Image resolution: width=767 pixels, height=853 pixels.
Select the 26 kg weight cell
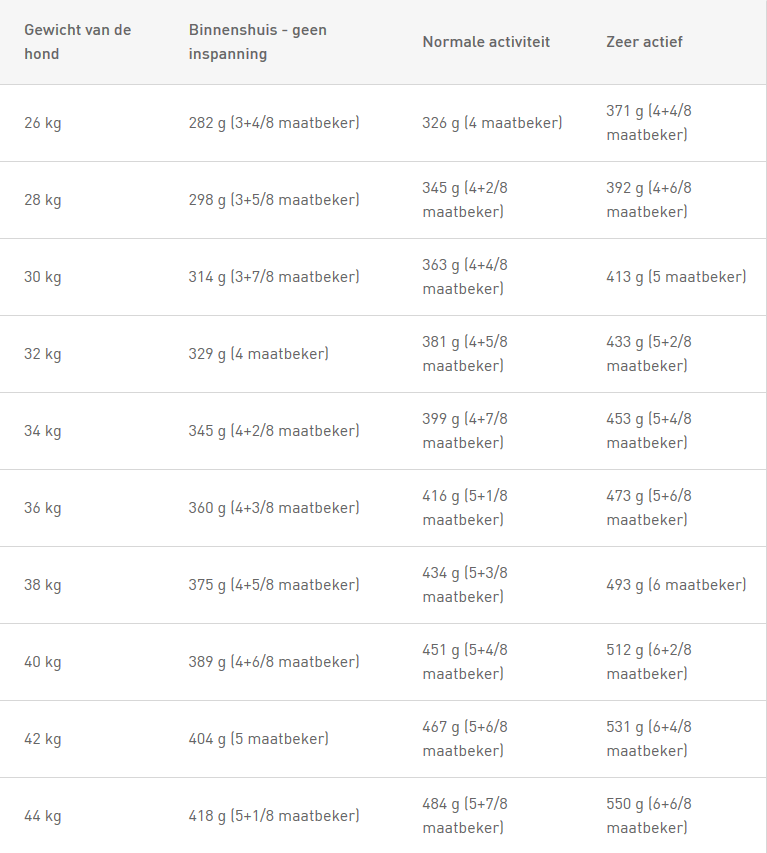click(x=42, y=123)
